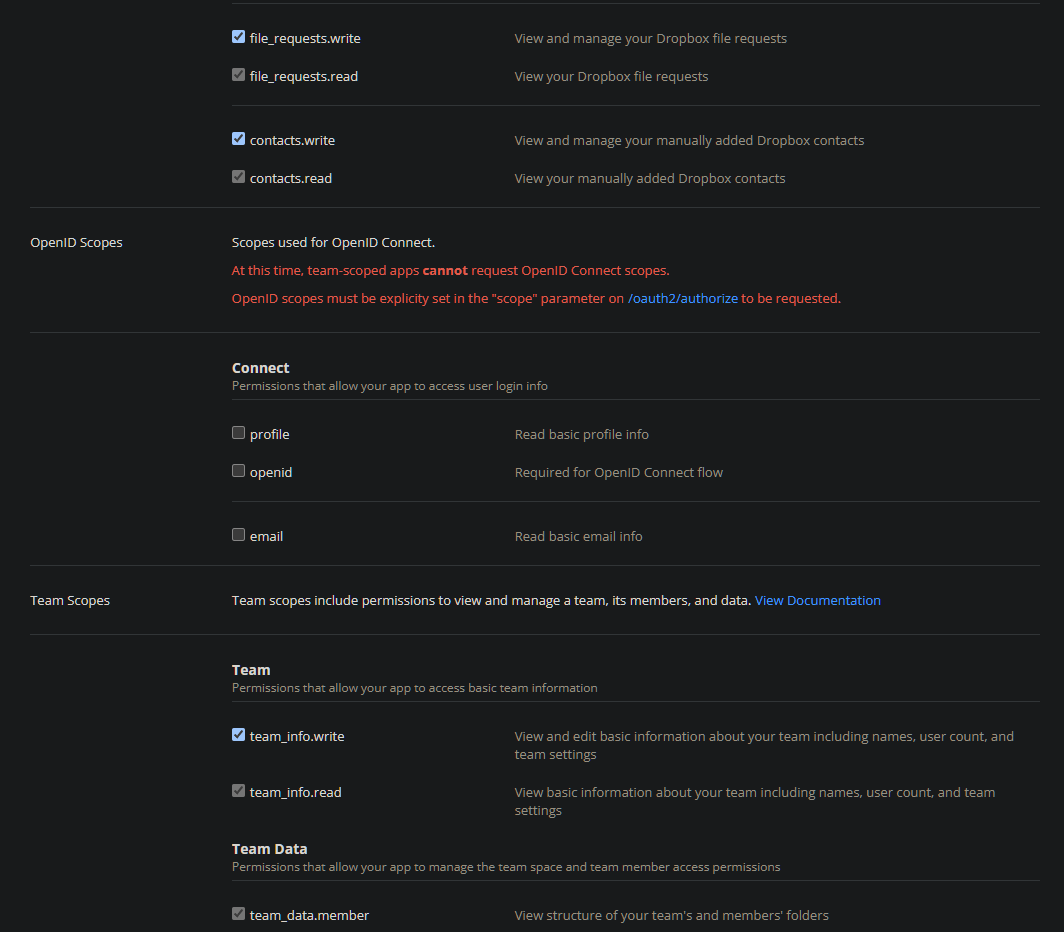Click 'Permissions that allow your app to access user login info'
Screen dimensions: 1064x932
coord(390,386)
